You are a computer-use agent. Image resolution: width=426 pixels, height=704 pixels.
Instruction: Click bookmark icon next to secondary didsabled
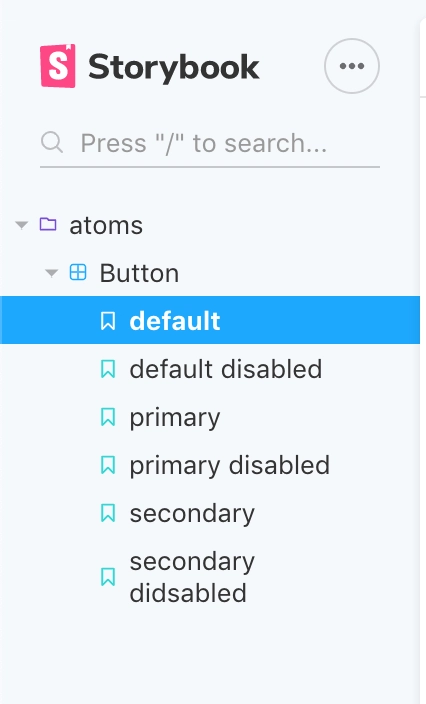coord(108,577)
